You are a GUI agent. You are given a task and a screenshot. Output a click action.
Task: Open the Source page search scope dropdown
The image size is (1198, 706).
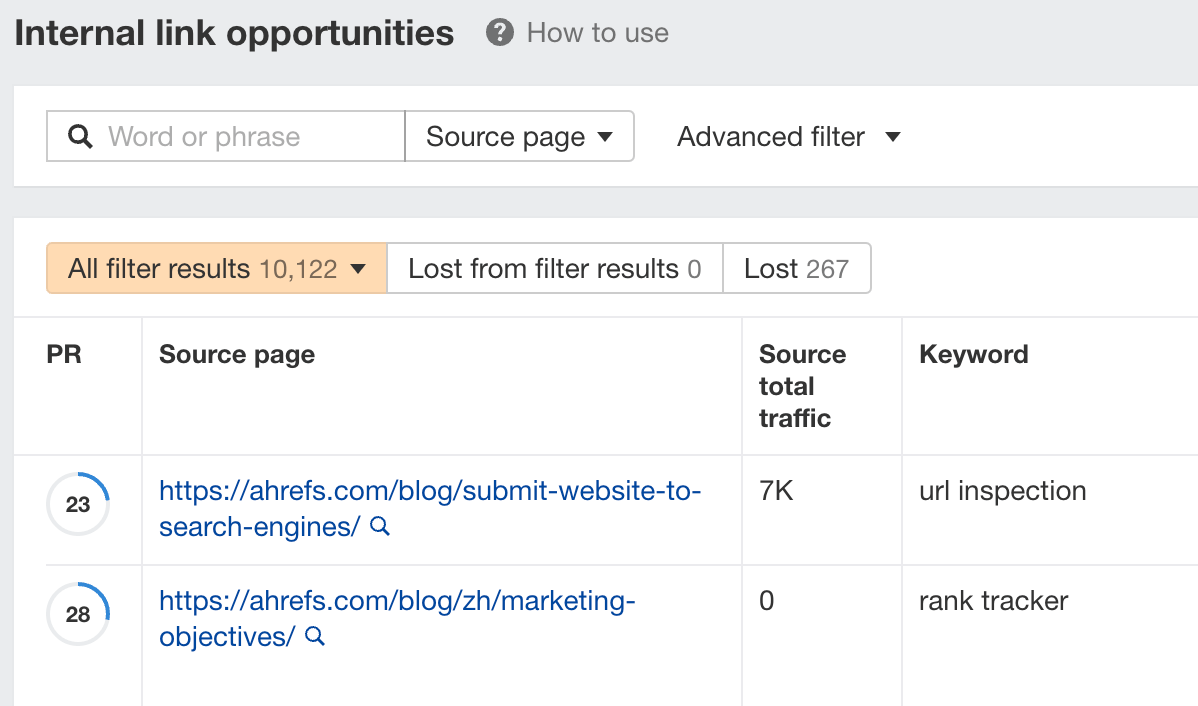(518, 137)
